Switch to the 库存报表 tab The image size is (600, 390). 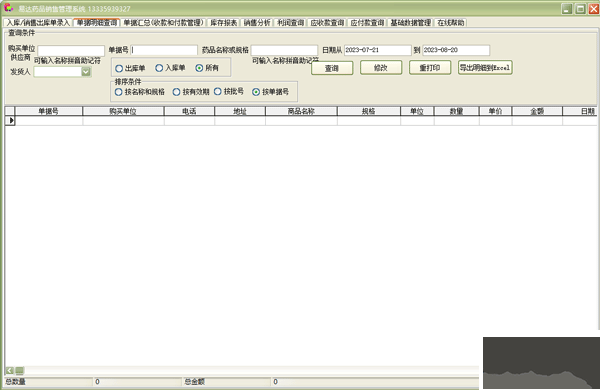coord(223,23)
